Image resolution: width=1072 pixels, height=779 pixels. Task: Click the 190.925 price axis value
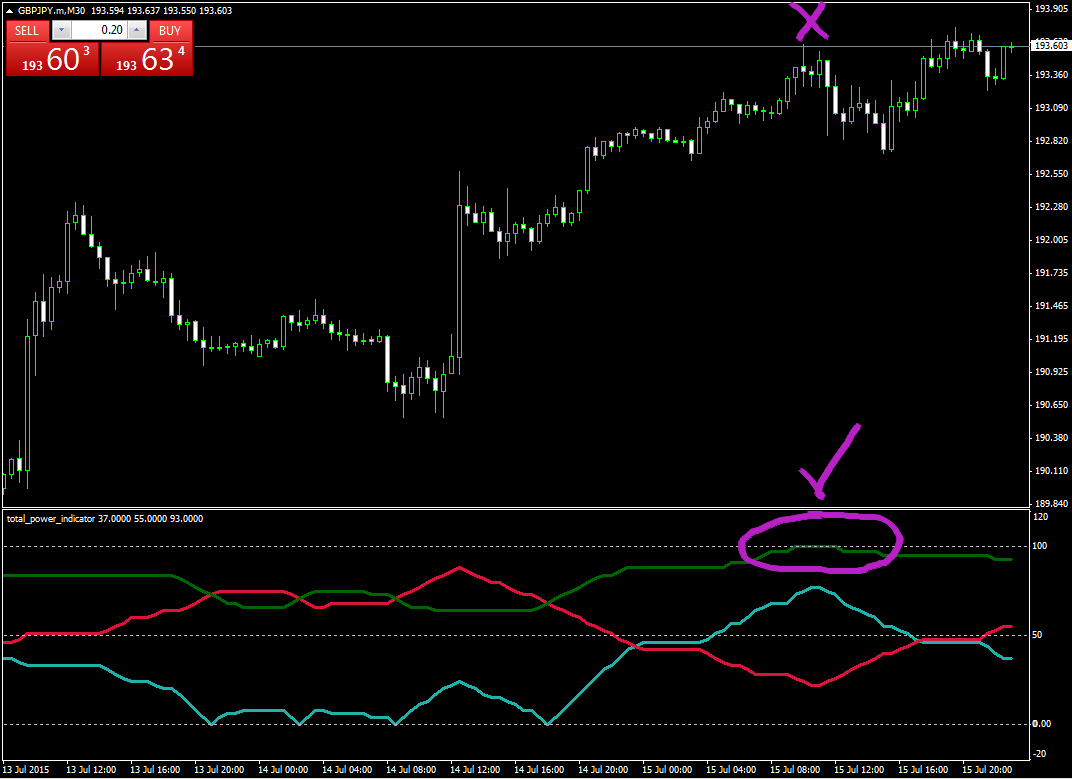coord(1051,372)
